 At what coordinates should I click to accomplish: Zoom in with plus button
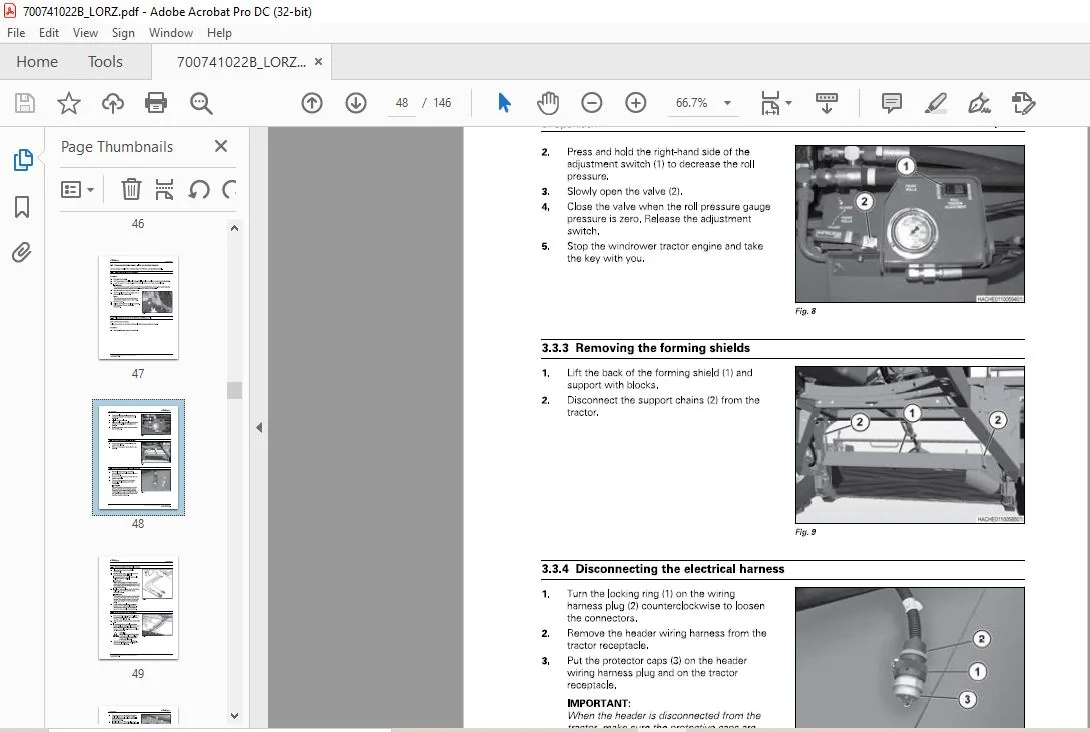[x=635, y=103]
